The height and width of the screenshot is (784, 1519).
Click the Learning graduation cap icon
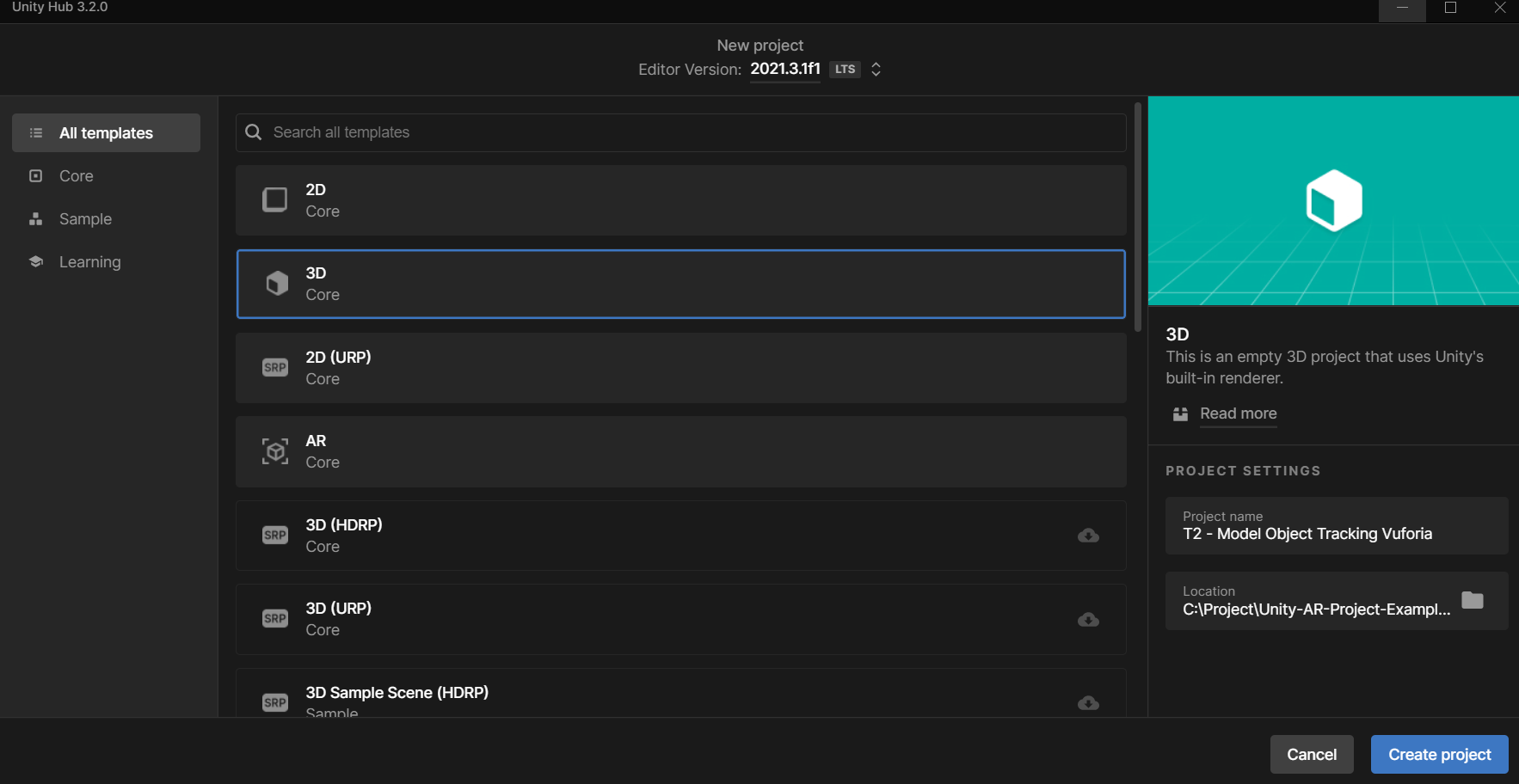tap(36, 262)
